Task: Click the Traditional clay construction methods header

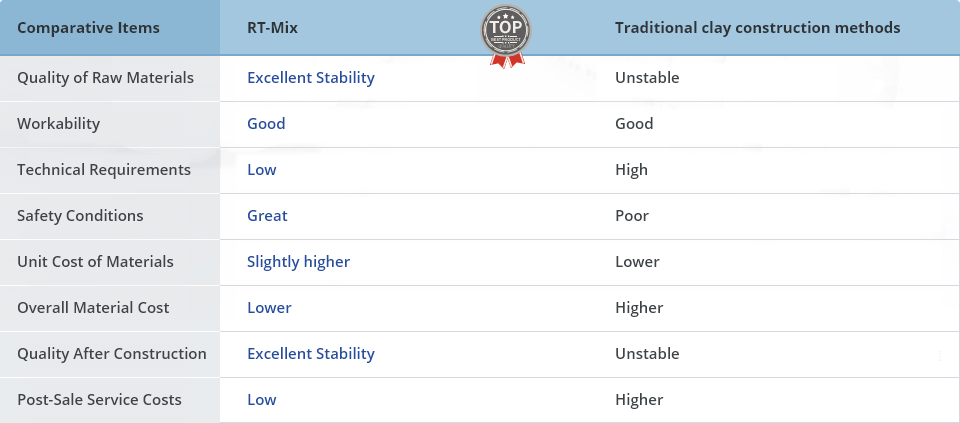Action: [757, 28]
